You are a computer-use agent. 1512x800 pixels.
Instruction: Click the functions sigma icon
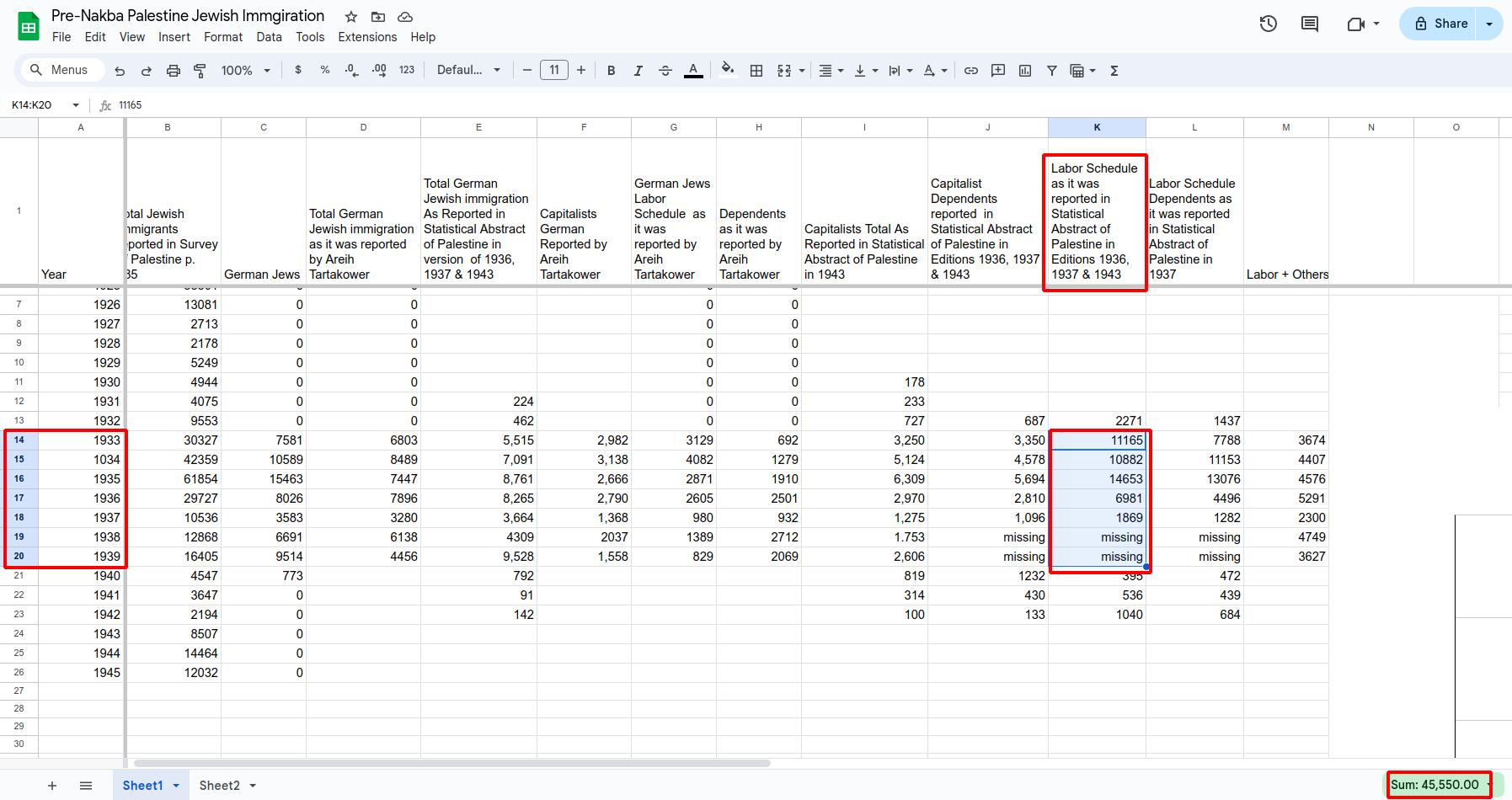tap(1114, 71)
